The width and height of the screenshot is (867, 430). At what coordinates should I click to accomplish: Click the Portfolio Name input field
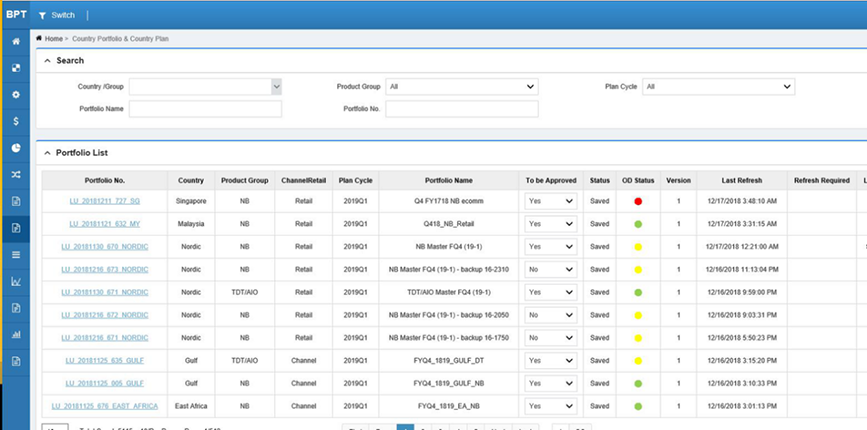[x=206, y=109]
